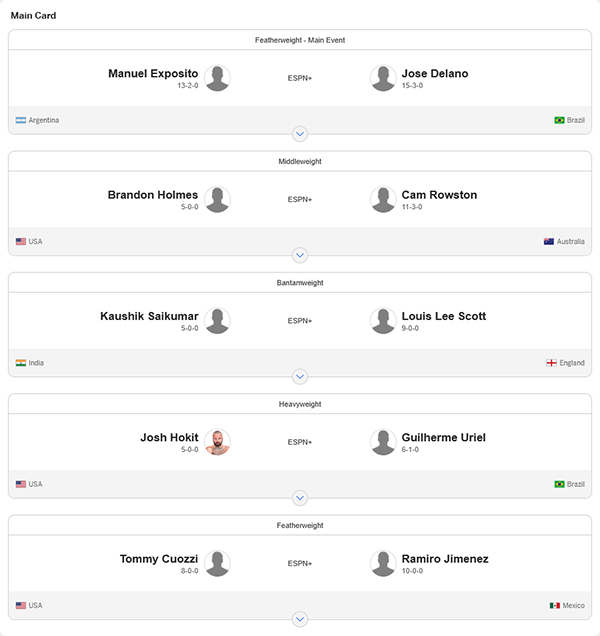Click Jose Delano's profile silhouette
This screenshot has width=600, height=636.
tap(383, 78)
